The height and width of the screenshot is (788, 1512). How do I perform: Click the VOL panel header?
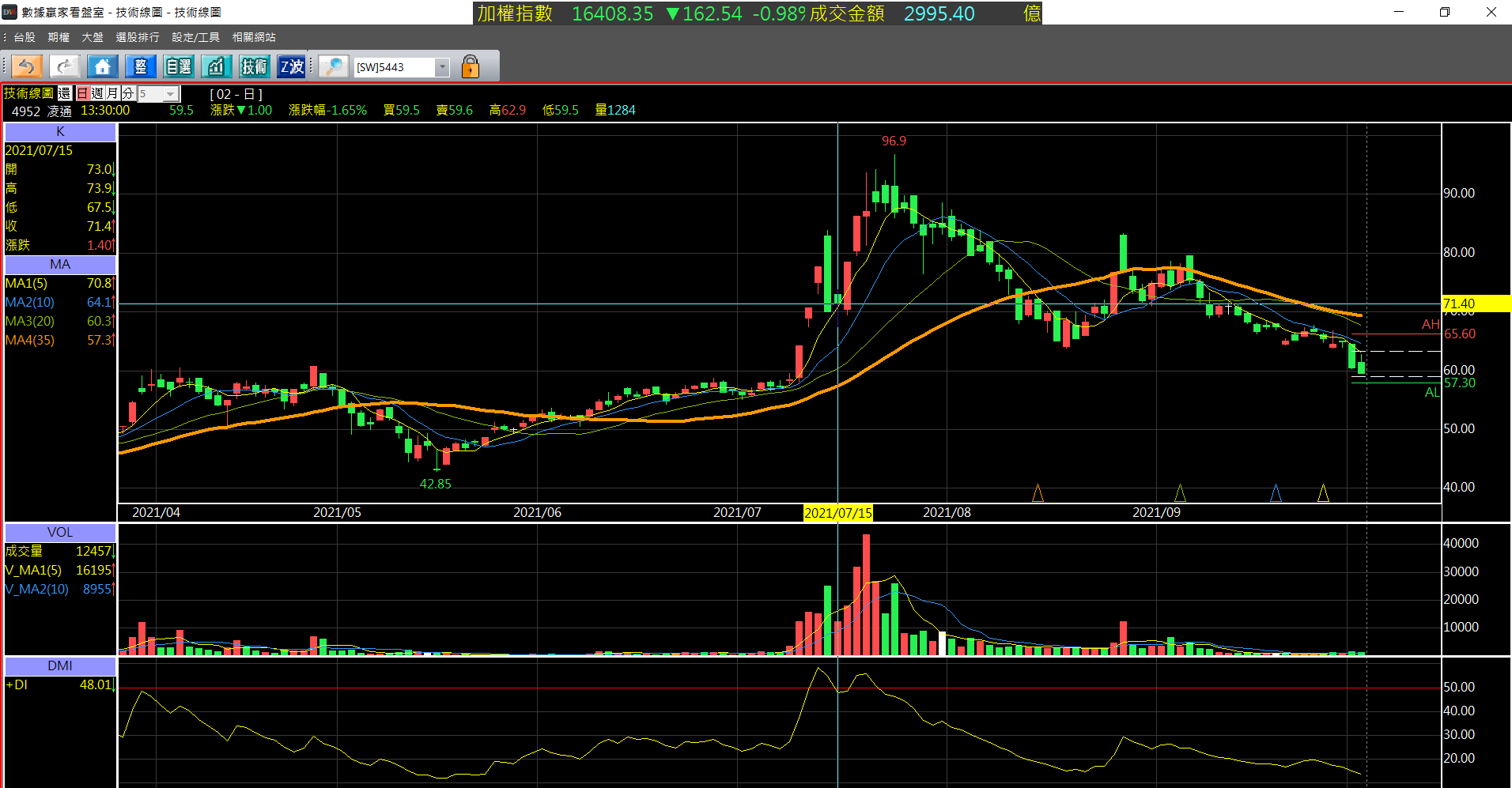(x=60, y=533)
